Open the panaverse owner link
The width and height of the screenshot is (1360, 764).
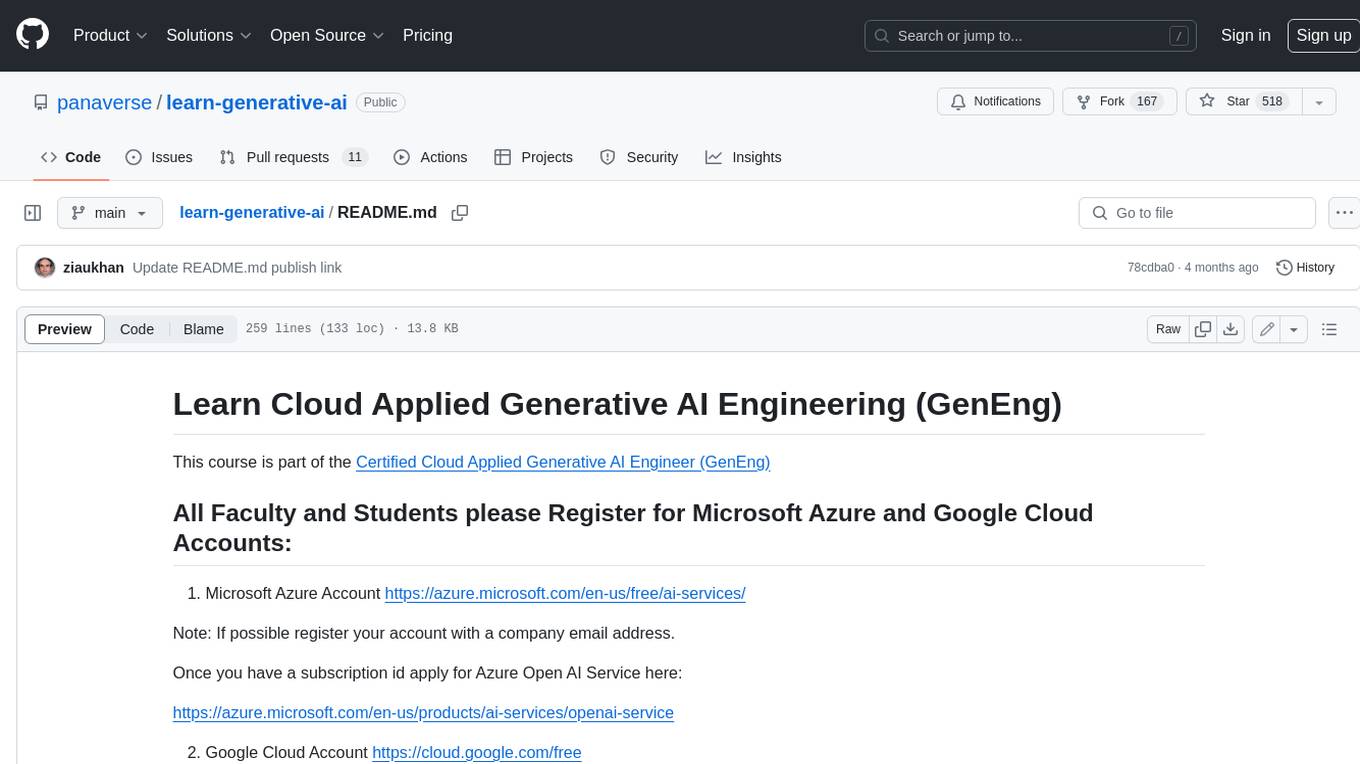pyautogui.click(x=104, y=102)
